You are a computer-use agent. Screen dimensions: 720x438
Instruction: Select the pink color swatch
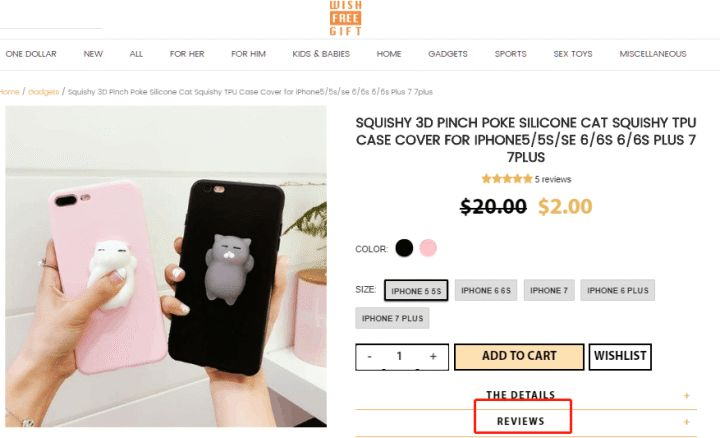point(428,248)
